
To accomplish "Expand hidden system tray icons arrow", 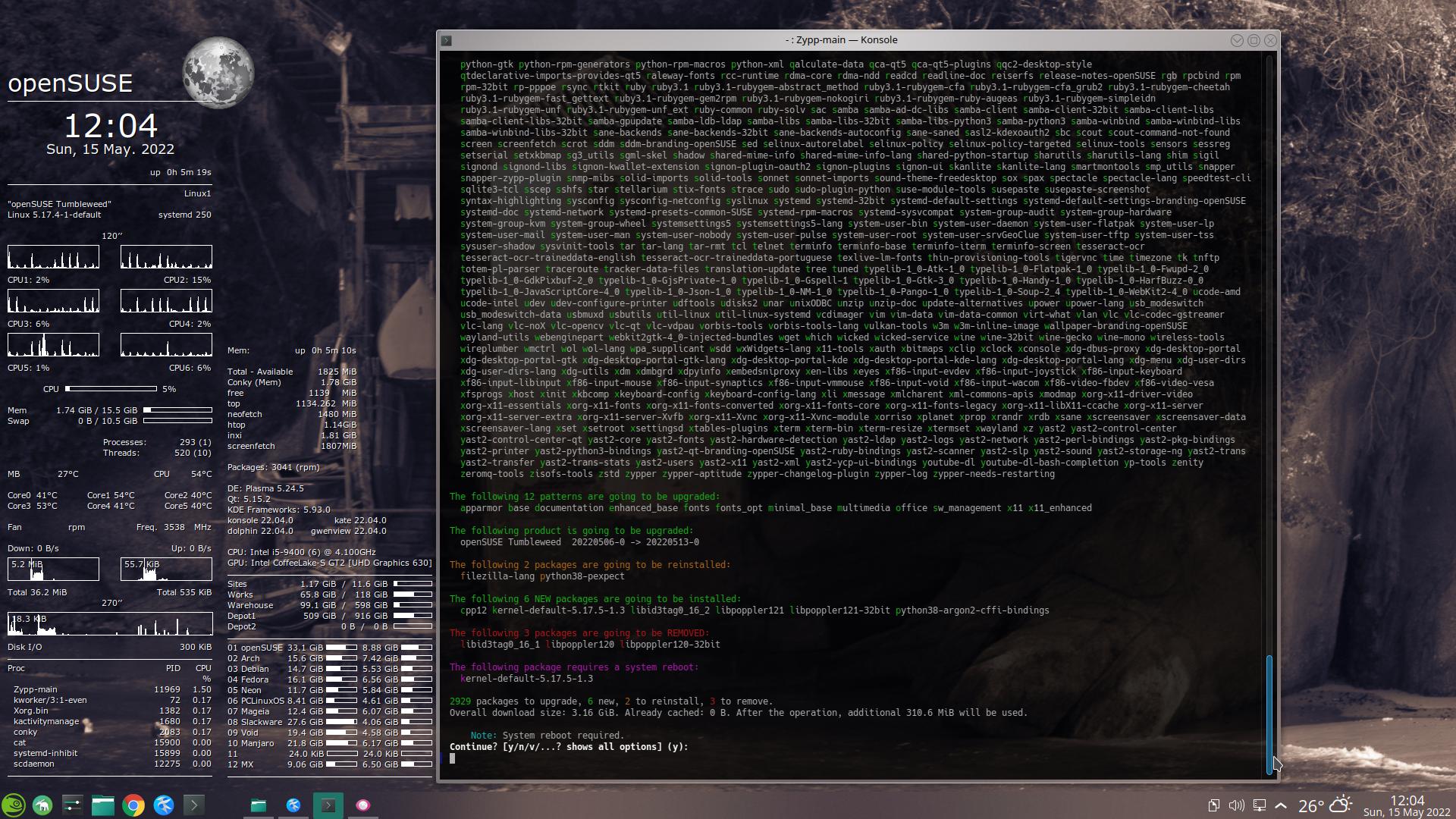I will (1281, 805).
